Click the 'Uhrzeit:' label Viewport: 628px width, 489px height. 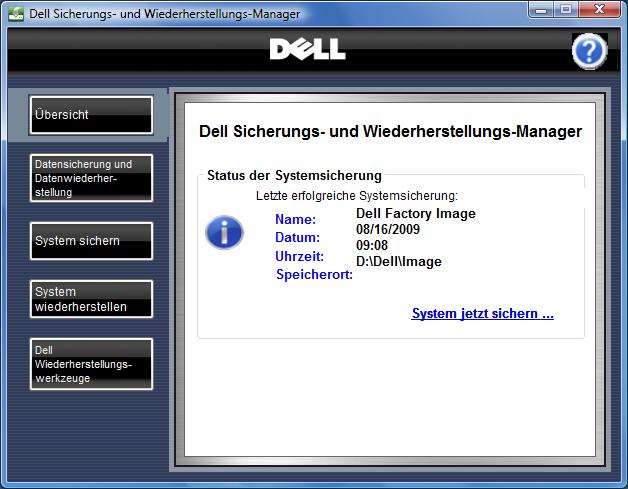click(x=299, y=256)
